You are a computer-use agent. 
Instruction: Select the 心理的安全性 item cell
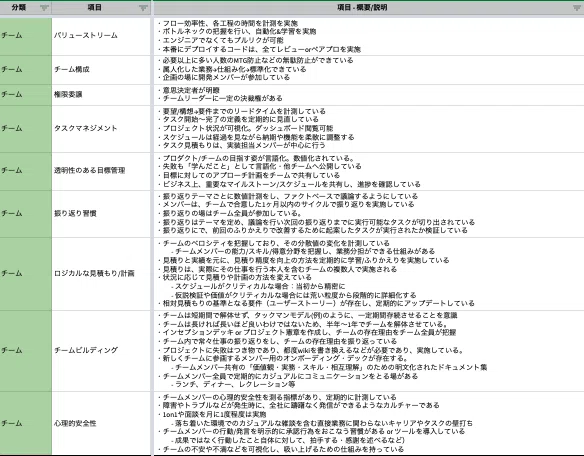101,423
